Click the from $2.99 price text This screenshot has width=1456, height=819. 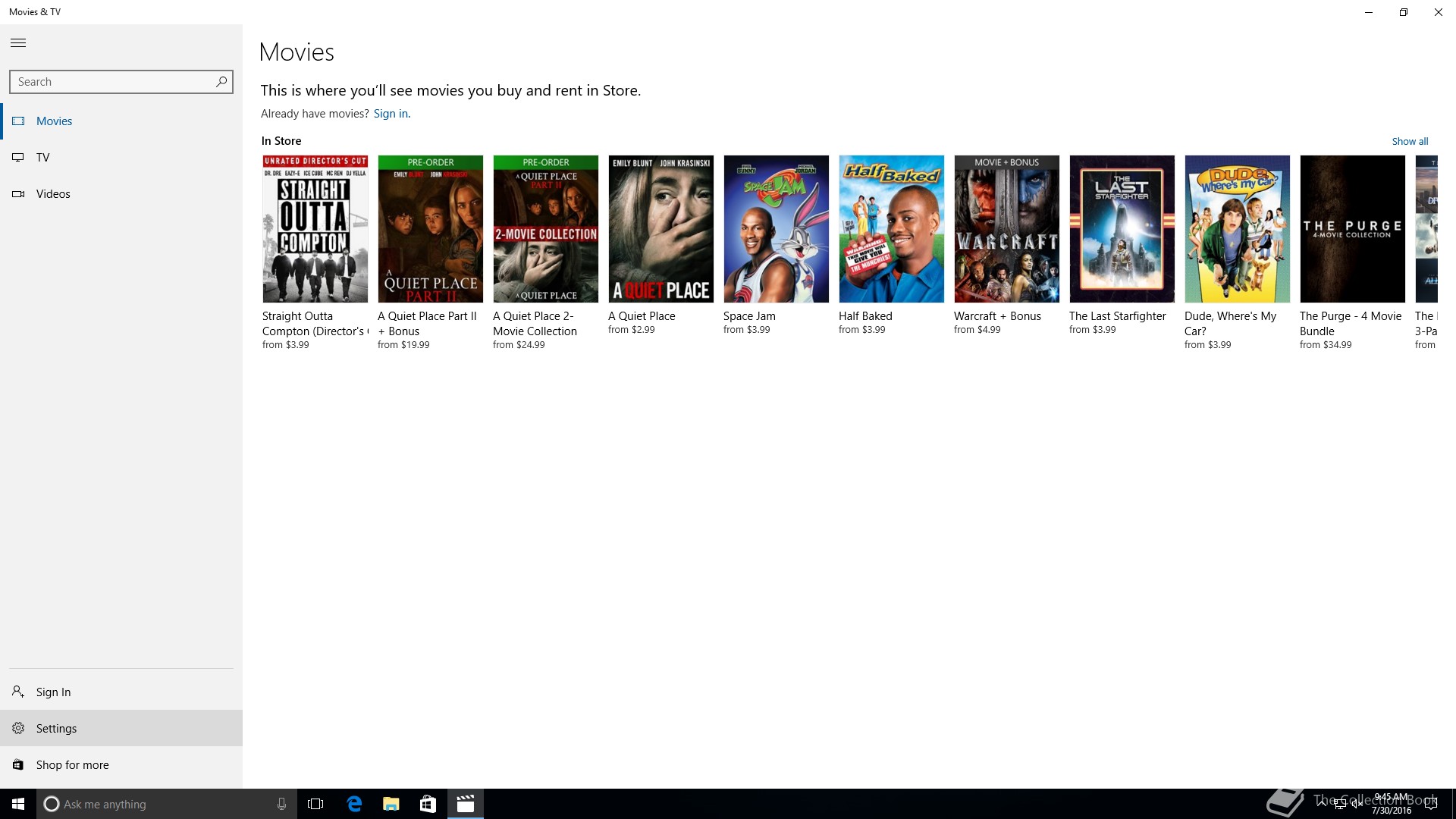pos(631,330)
